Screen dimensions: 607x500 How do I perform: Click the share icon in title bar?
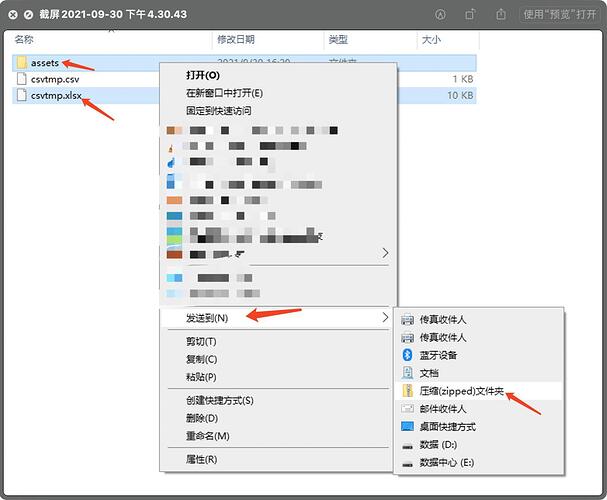[x=501, y=15]
